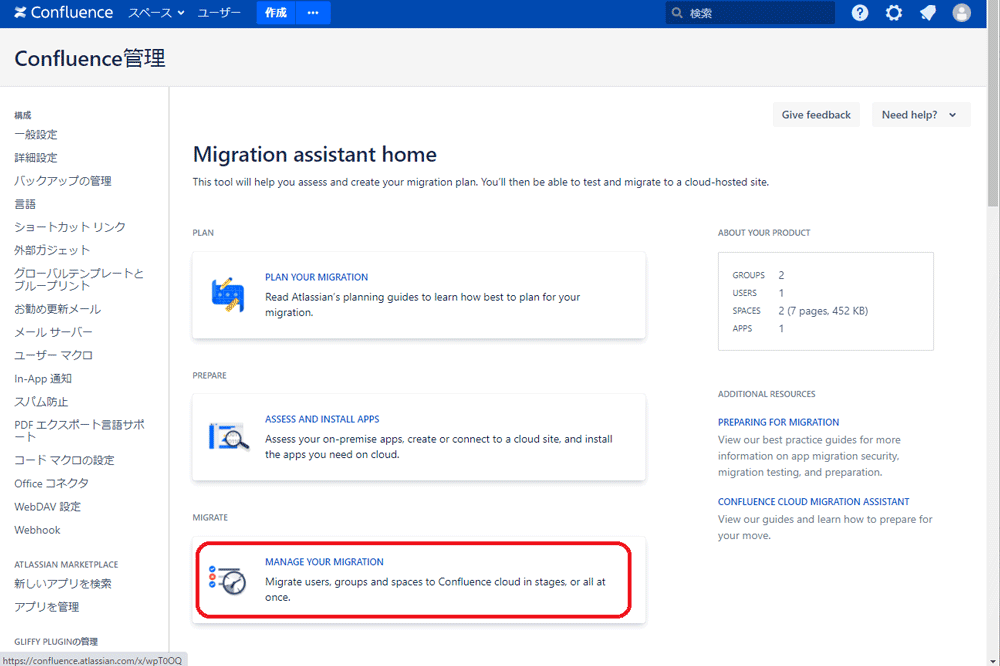Click the 作成 create button

[276, 13]
